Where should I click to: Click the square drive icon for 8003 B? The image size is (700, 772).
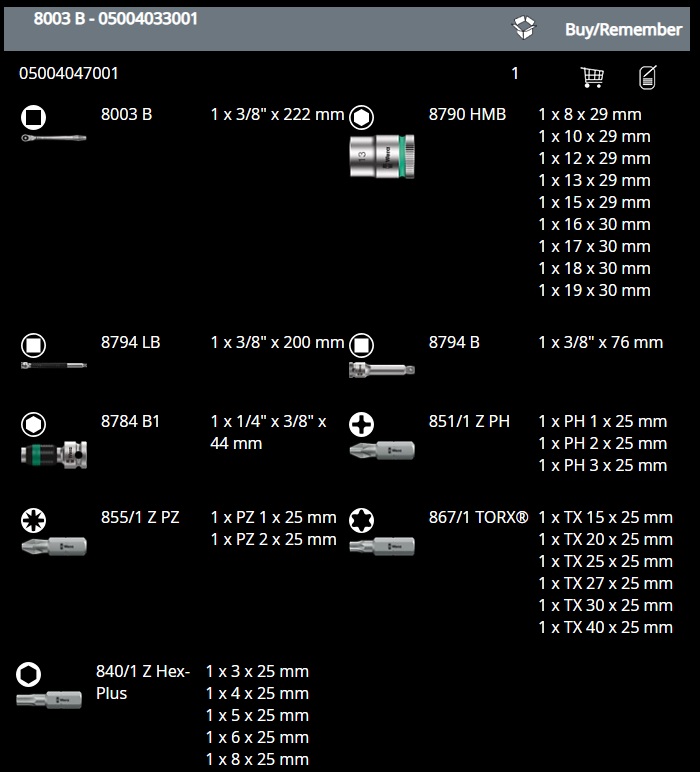pyautogui.click(x=33, y=117)
